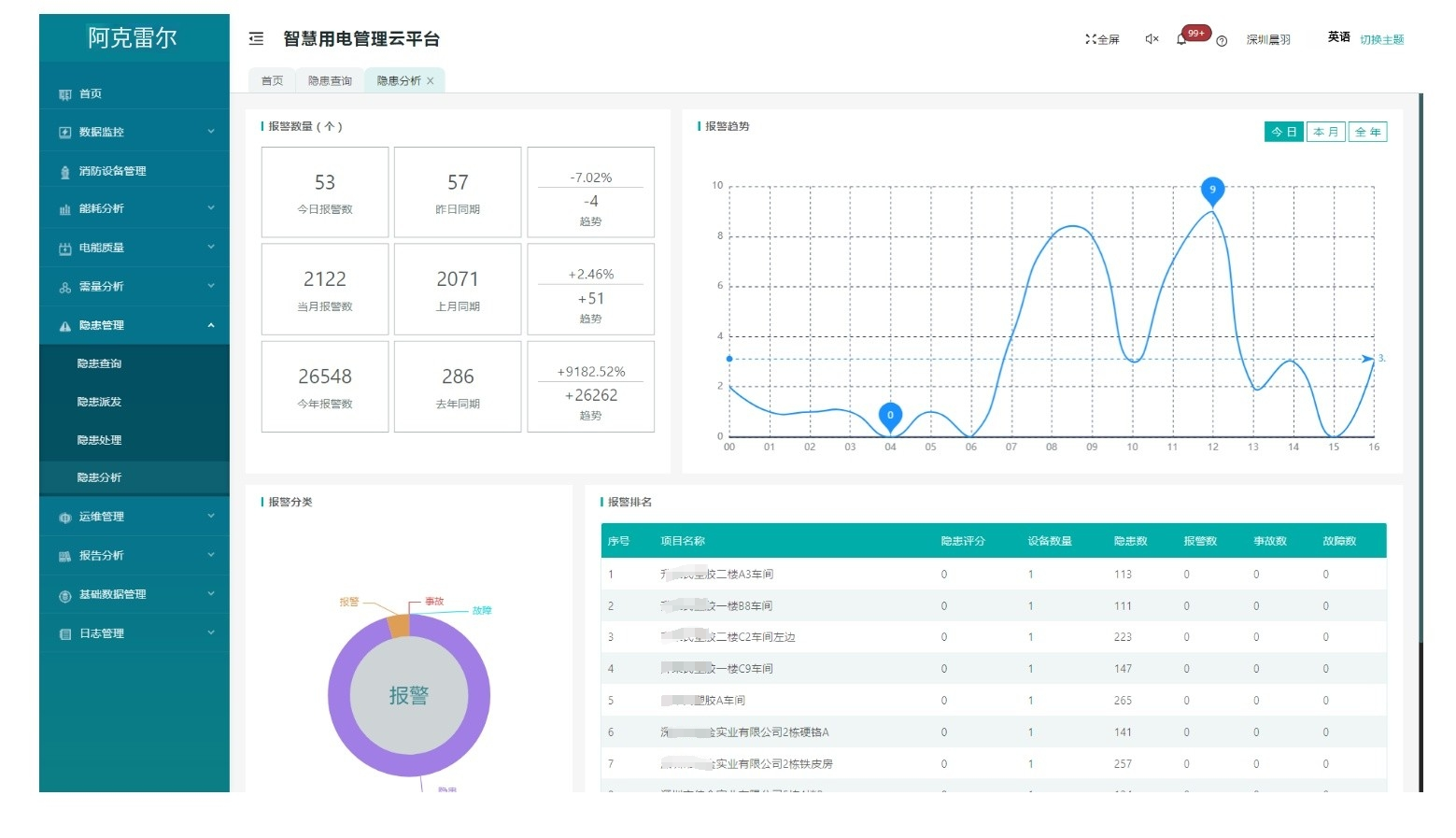Switch to the 隐患查询 tab

click(330, 81)
